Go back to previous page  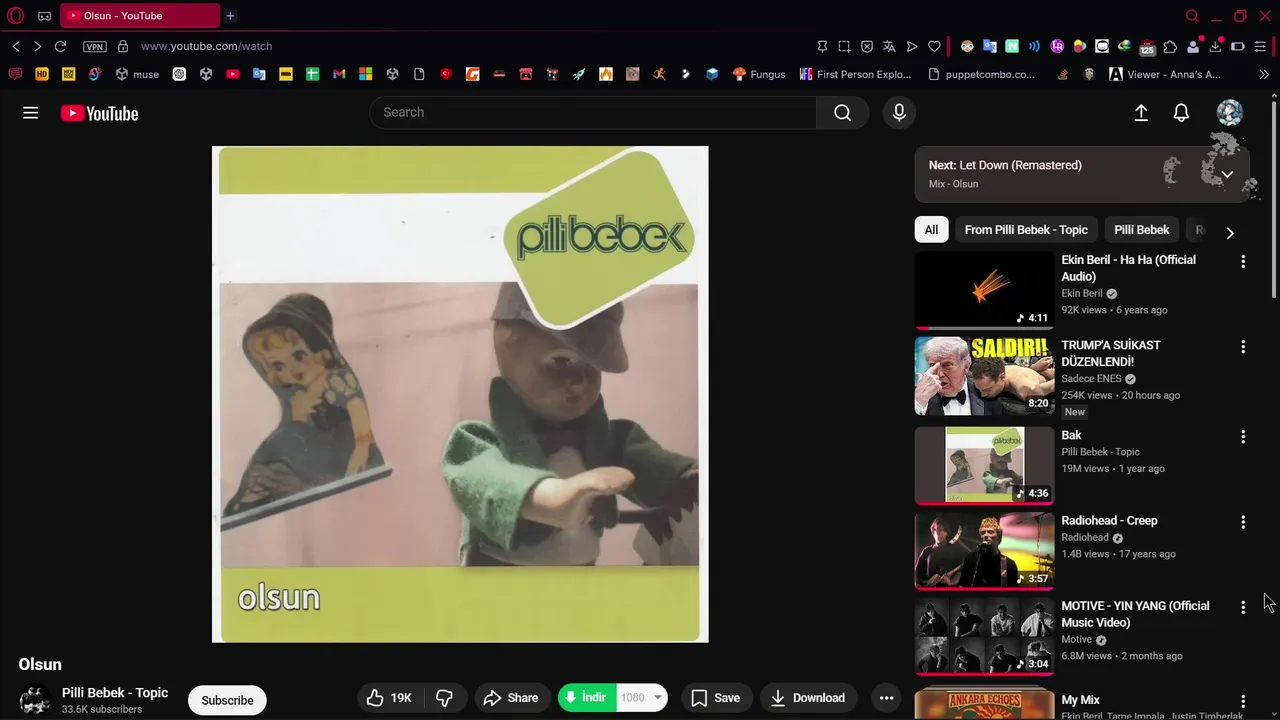coord(16,46)
